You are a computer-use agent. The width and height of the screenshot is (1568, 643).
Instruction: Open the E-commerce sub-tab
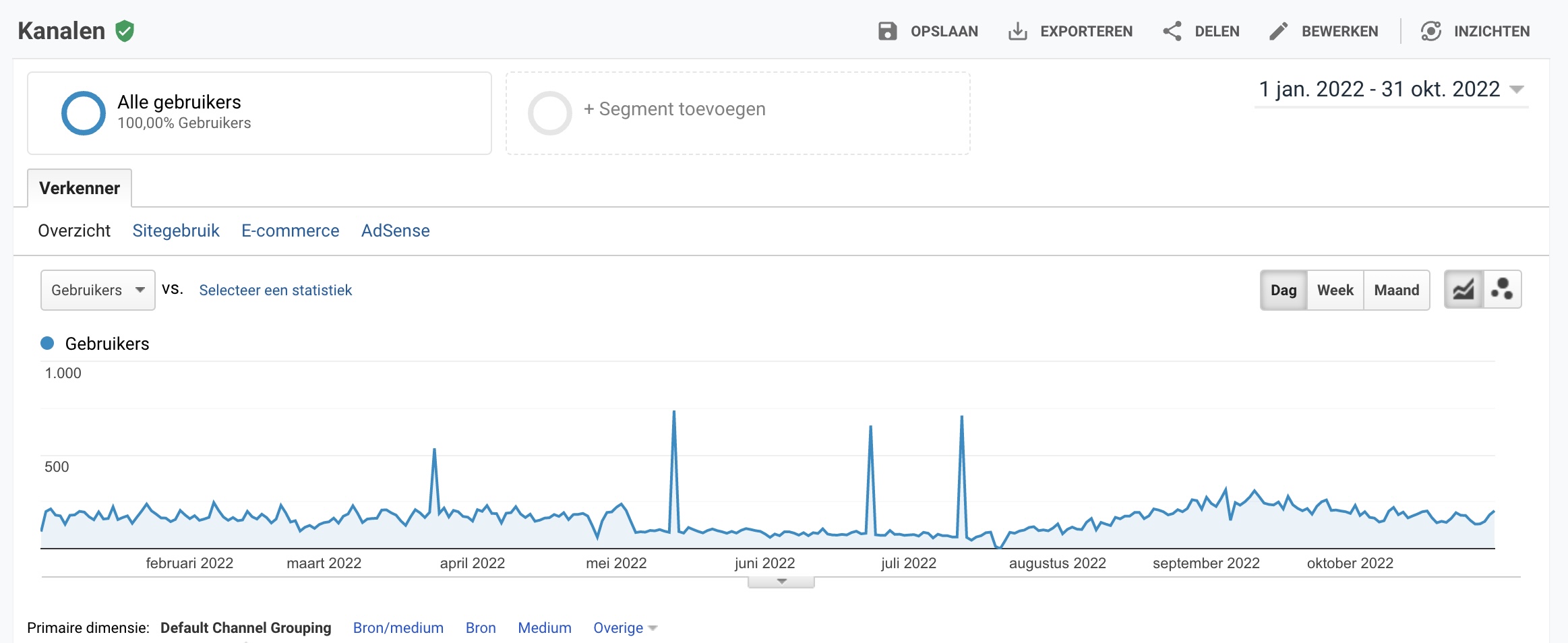point(291,231)
